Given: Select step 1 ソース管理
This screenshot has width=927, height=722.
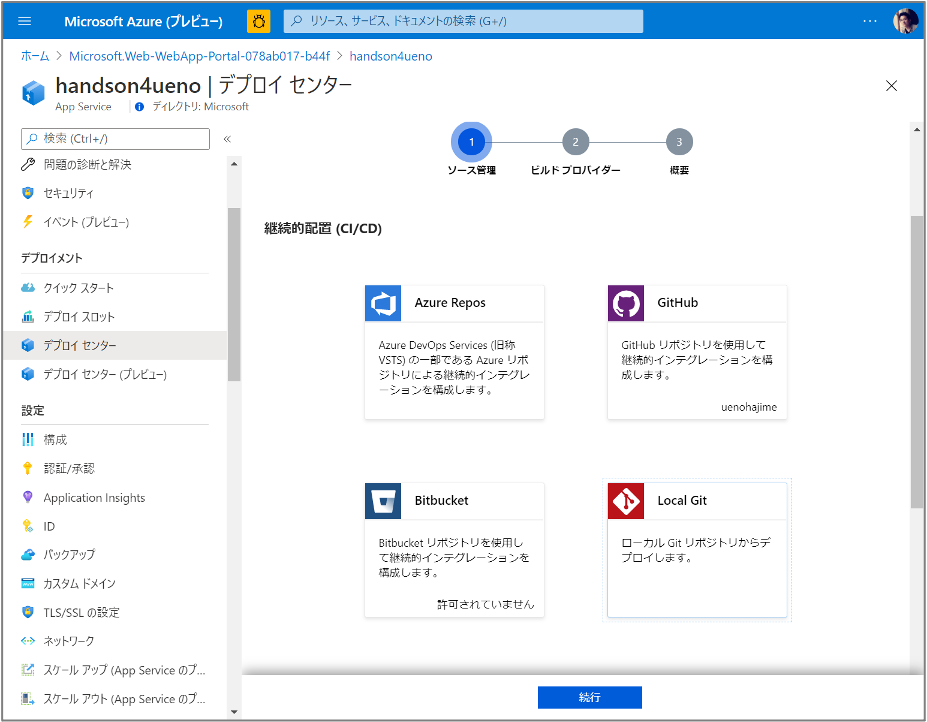Looking at the screenshot, I should (x=471, y=142).
